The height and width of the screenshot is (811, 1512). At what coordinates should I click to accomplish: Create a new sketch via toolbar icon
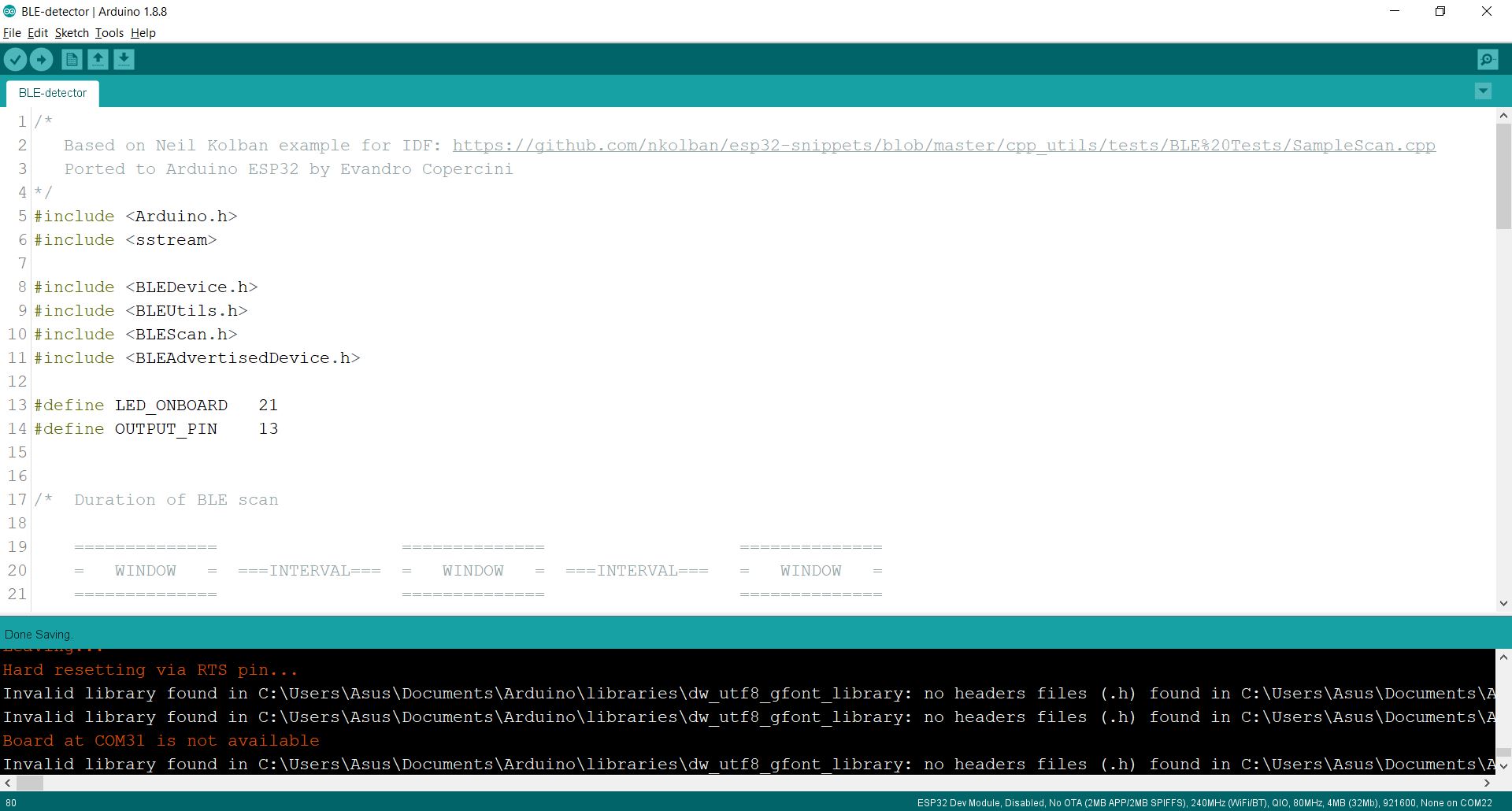click(x=71, y=59)
